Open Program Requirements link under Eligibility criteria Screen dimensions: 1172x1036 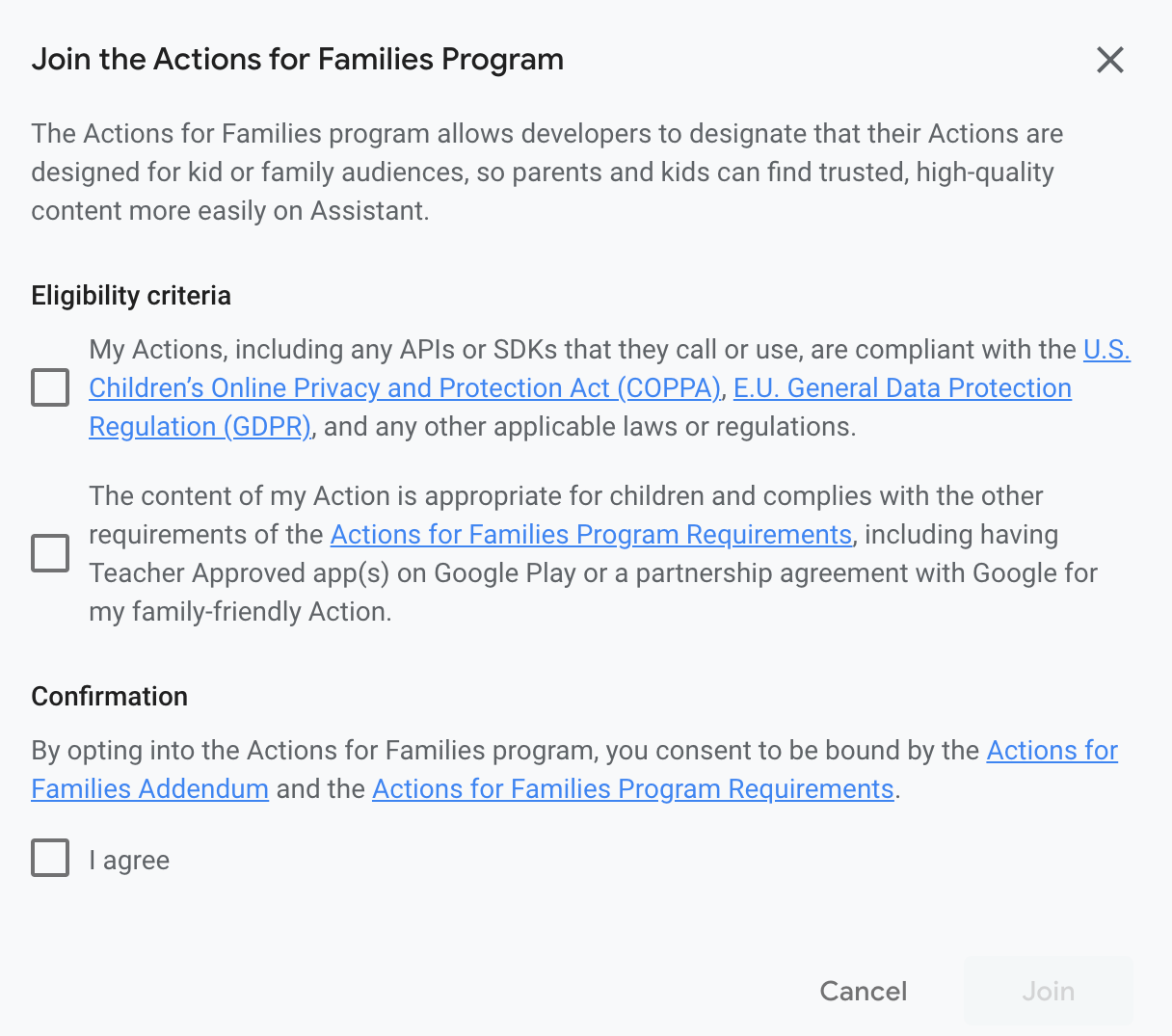pyautogui.click(x=591, y=535)
